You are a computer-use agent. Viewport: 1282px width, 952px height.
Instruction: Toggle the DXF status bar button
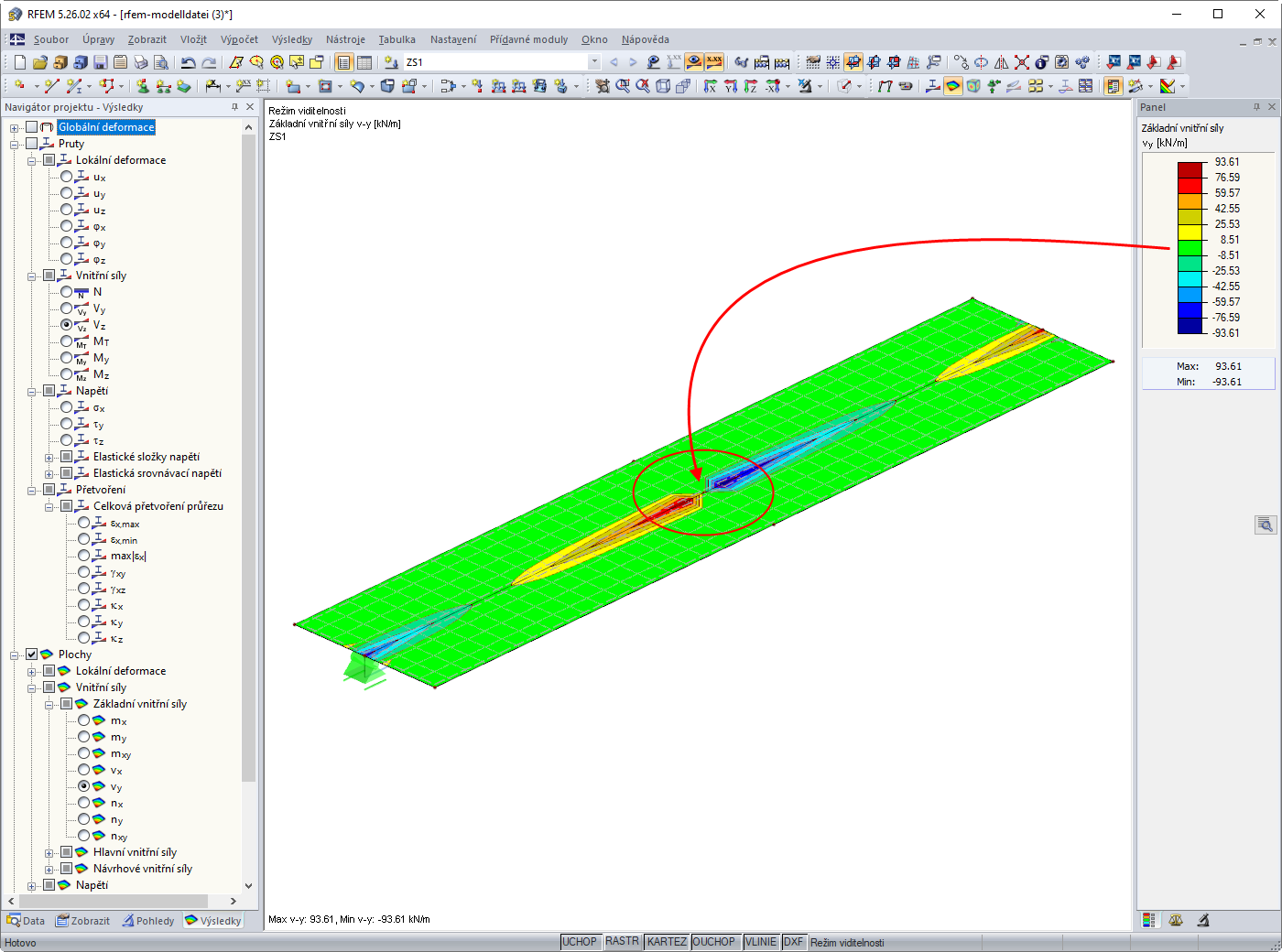[x=794, y=942]
